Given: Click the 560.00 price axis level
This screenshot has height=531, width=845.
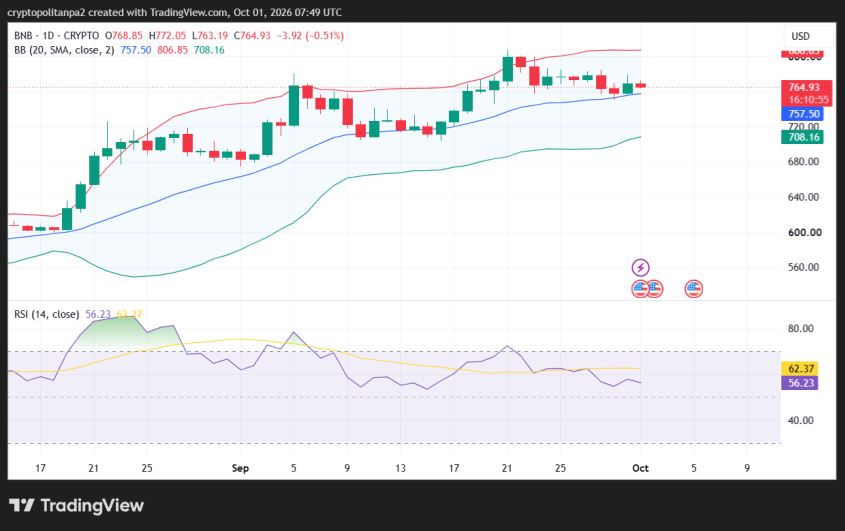Looking at the screenshot, I should pos(804,267).
